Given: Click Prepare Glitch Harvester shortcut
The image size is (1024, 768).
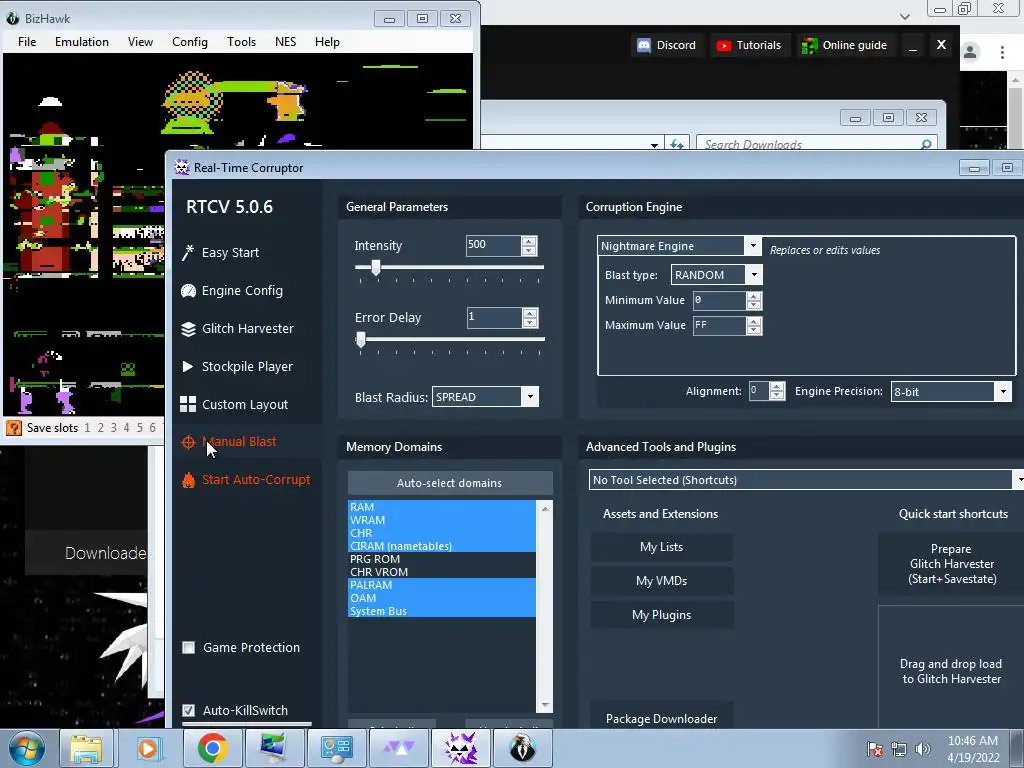Looking at the screenshot, I should [x=952, y=564].
